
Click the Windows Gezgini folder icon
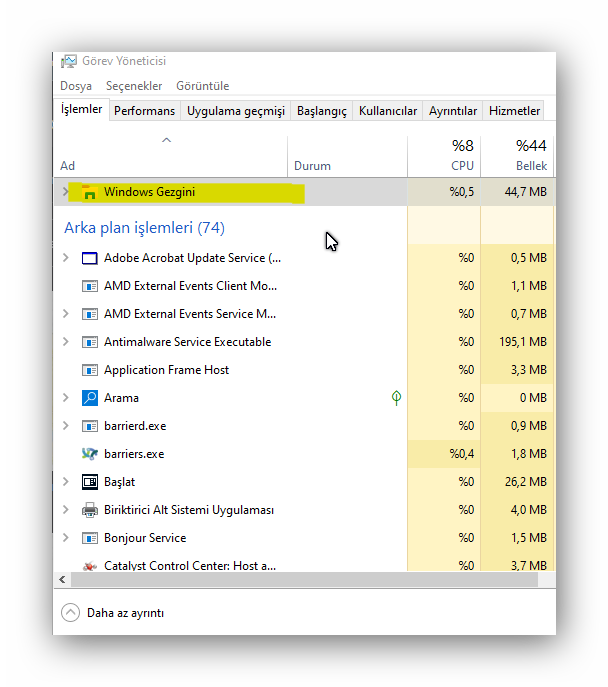point(89,192)
